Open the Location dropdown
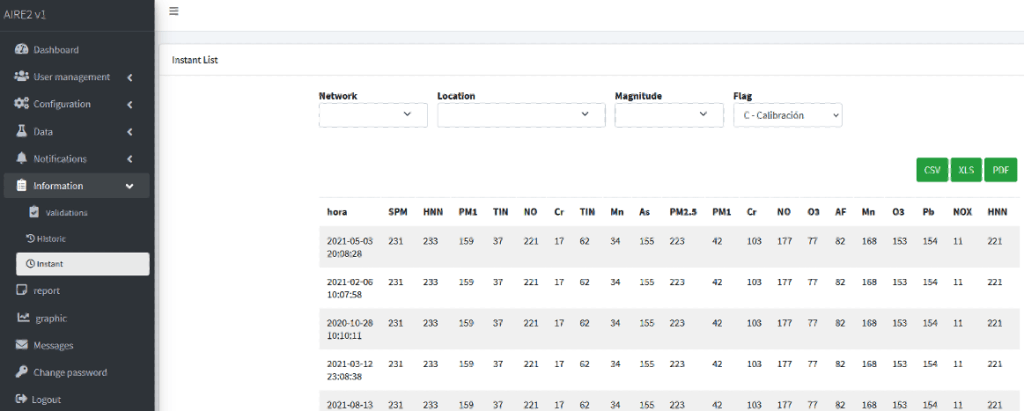 pos(521,115)
